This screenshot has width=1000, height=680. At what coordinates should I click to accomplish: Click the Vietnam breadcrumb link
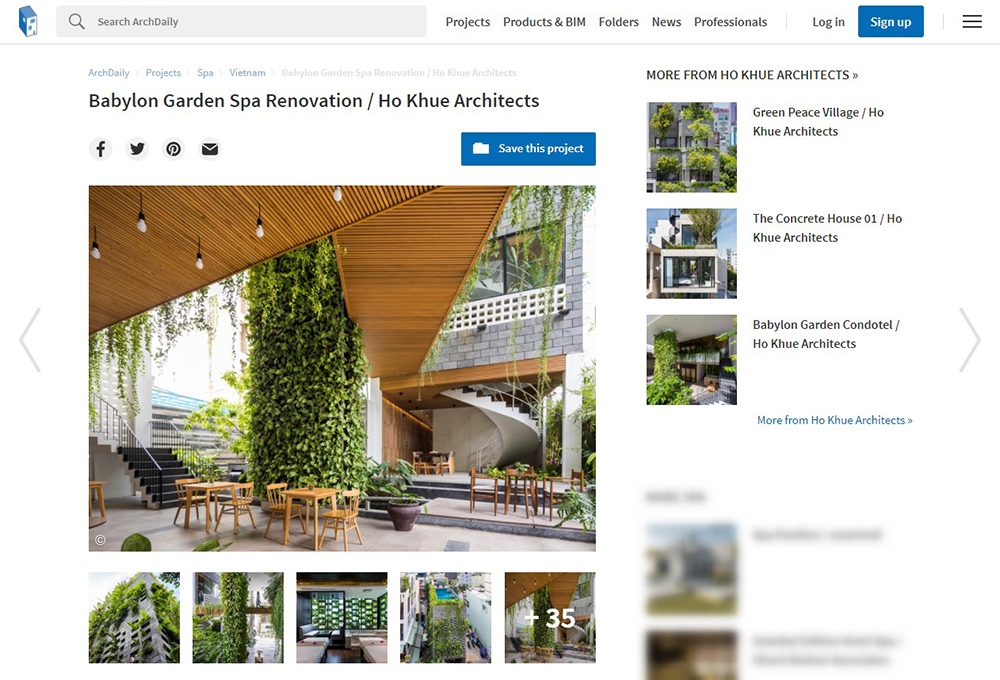(247, 73)
